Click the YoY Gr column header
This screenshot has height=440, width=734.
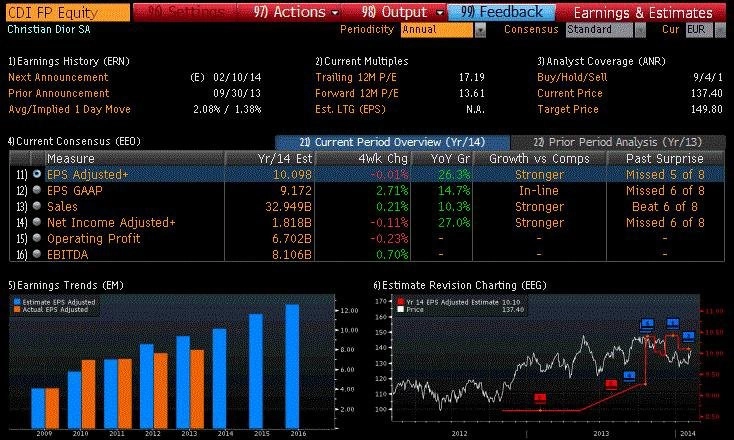(x=442, y=159)
